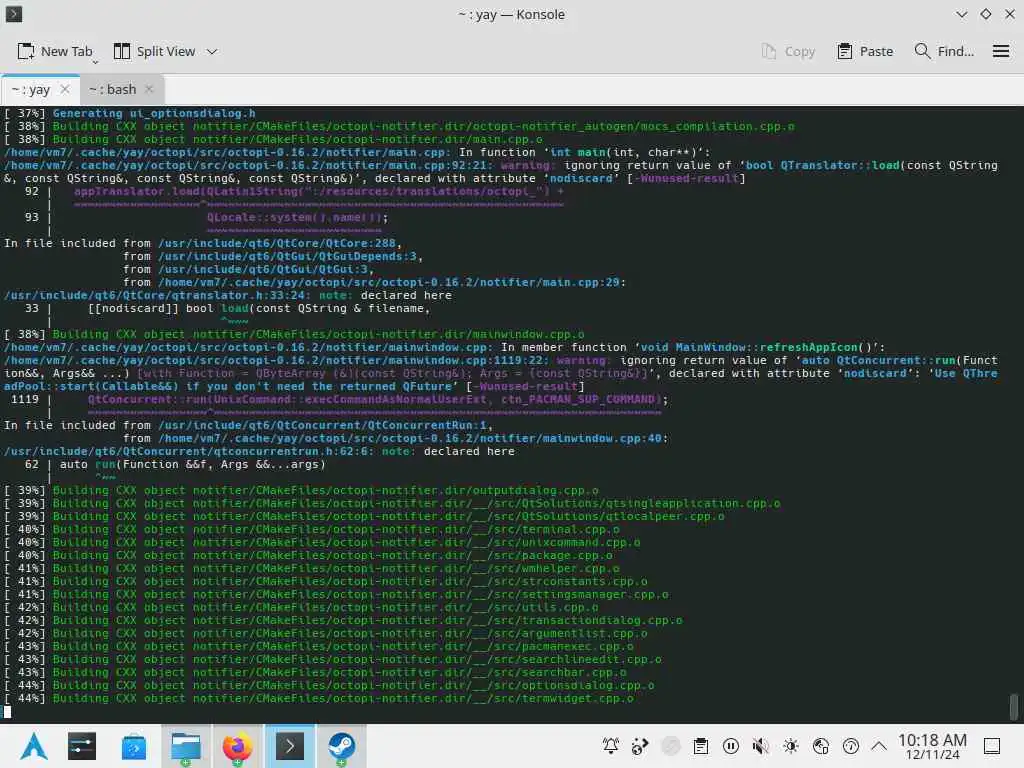
Task: Open a new Konsole tab
Action: click(55, 52)
